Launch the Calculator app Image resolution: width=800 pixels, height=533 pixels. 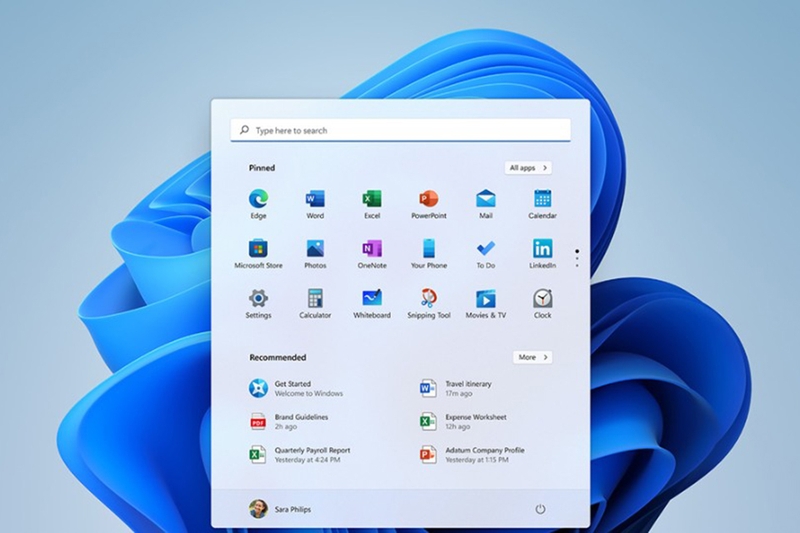coord(315,303)
